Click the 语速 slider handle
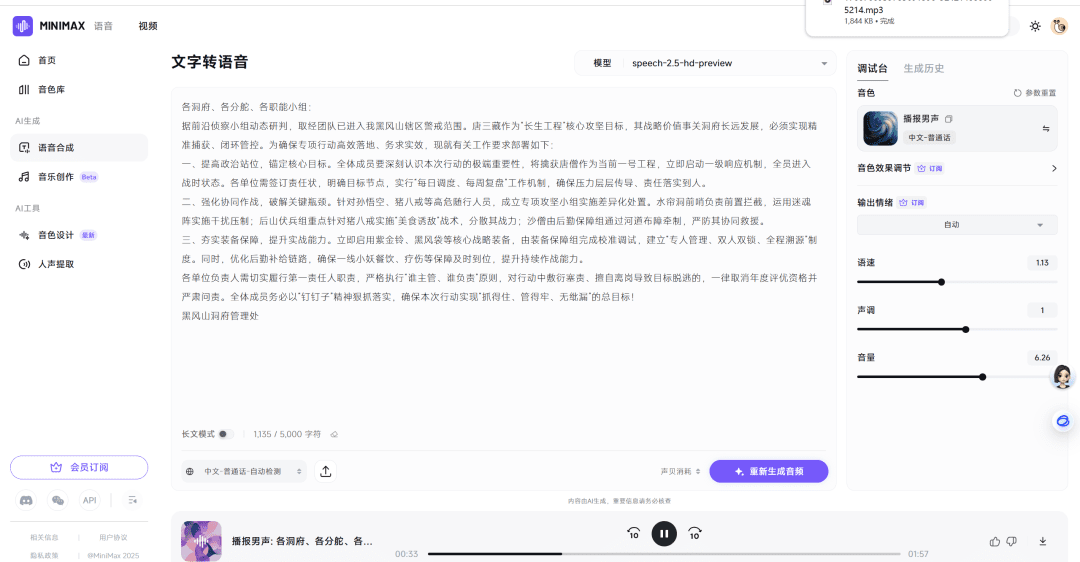 942,282
